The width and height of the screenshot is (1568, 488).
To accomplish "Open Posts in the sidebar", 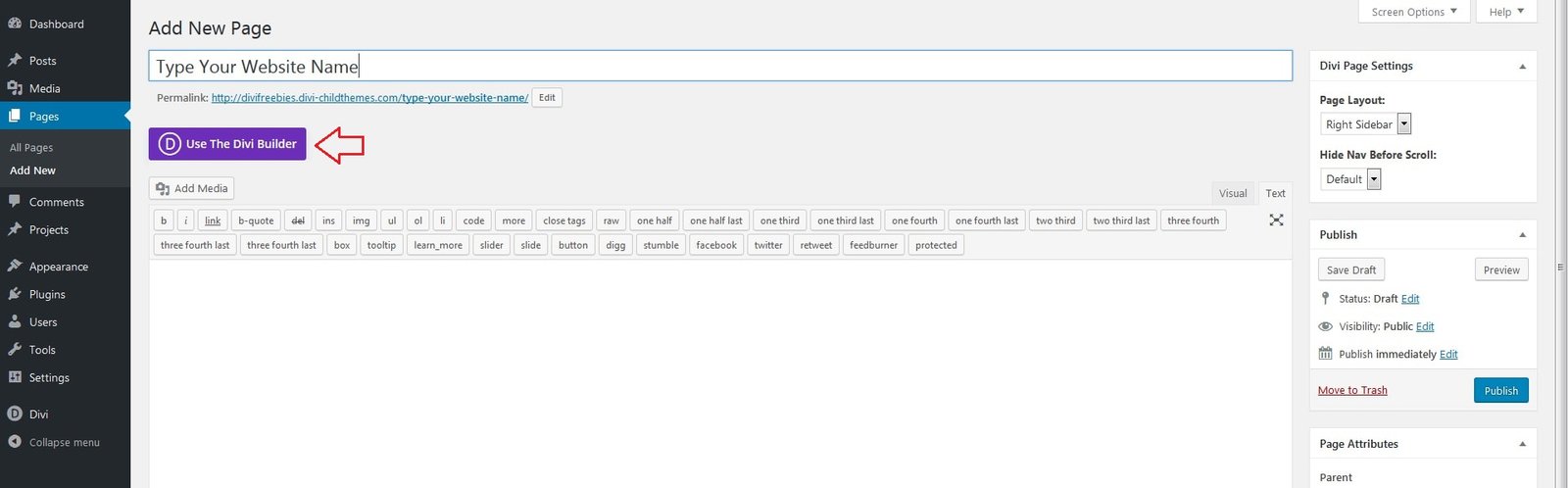I will point(42,61).
